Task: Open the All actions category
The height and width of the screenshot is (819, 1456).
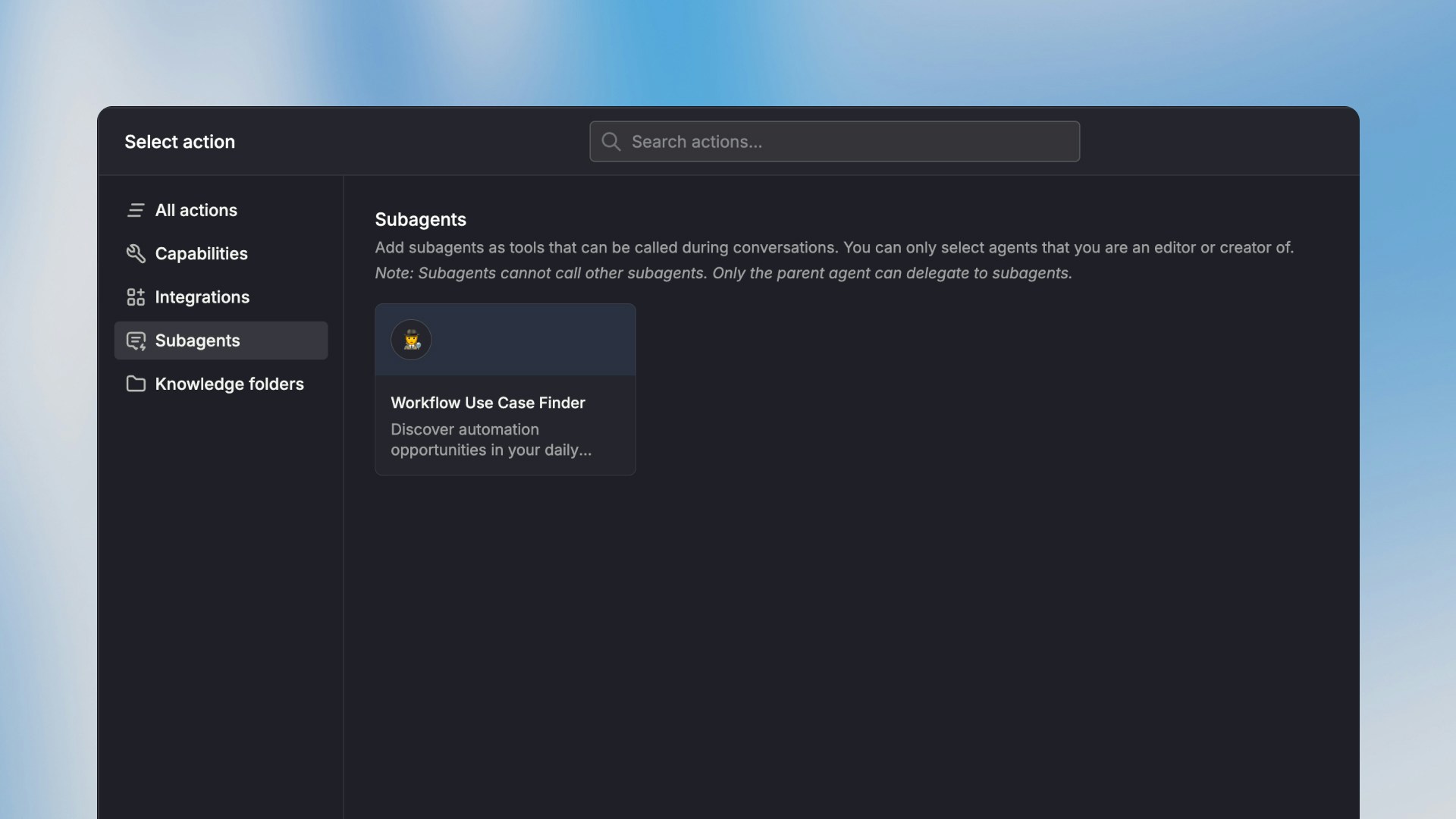Action: click(x=196, y=210)
